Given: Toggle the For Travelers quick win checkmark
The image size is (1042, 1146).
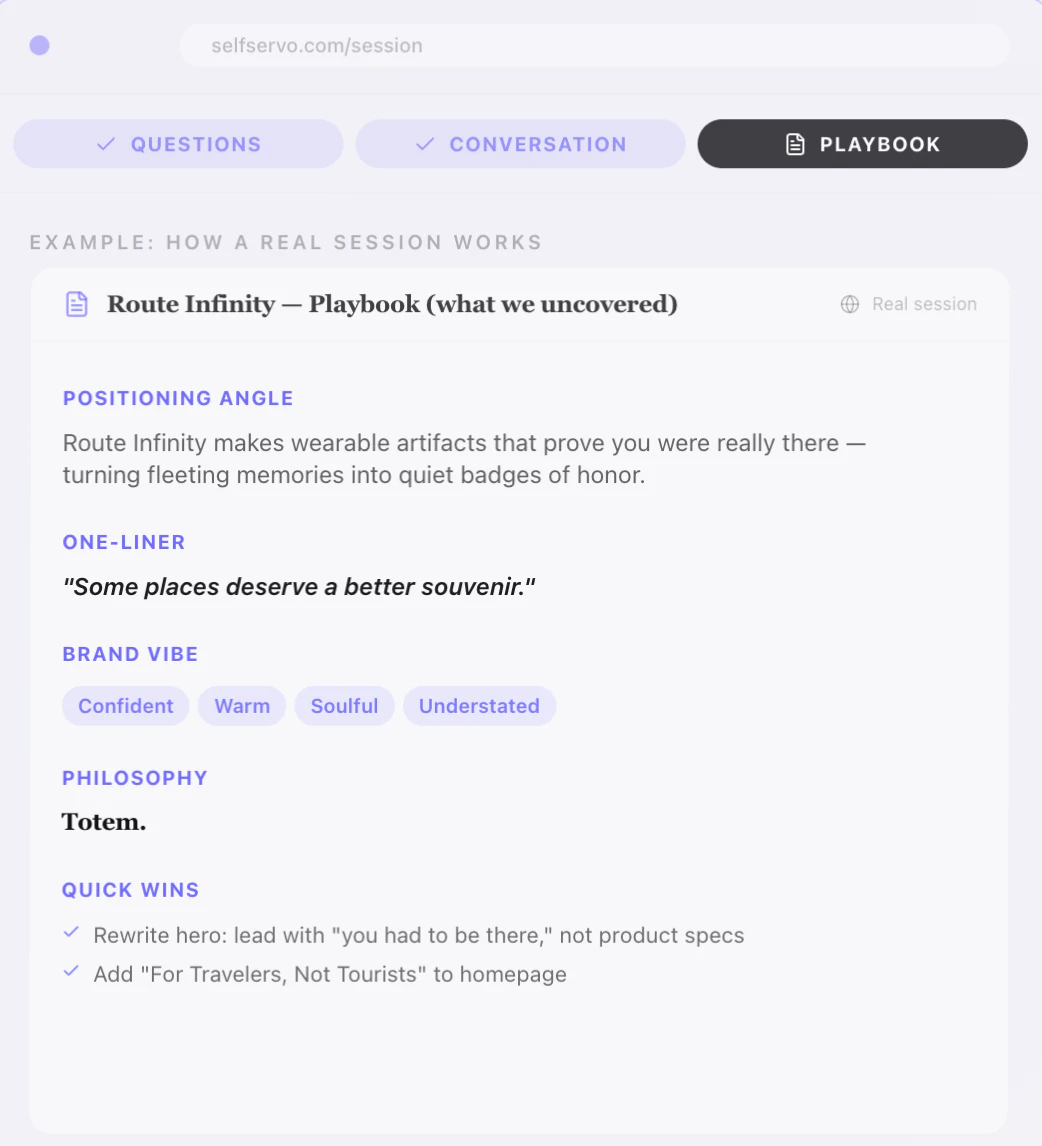Looking at the screenshot, I should pyautogui.click(x=71, y=971).
